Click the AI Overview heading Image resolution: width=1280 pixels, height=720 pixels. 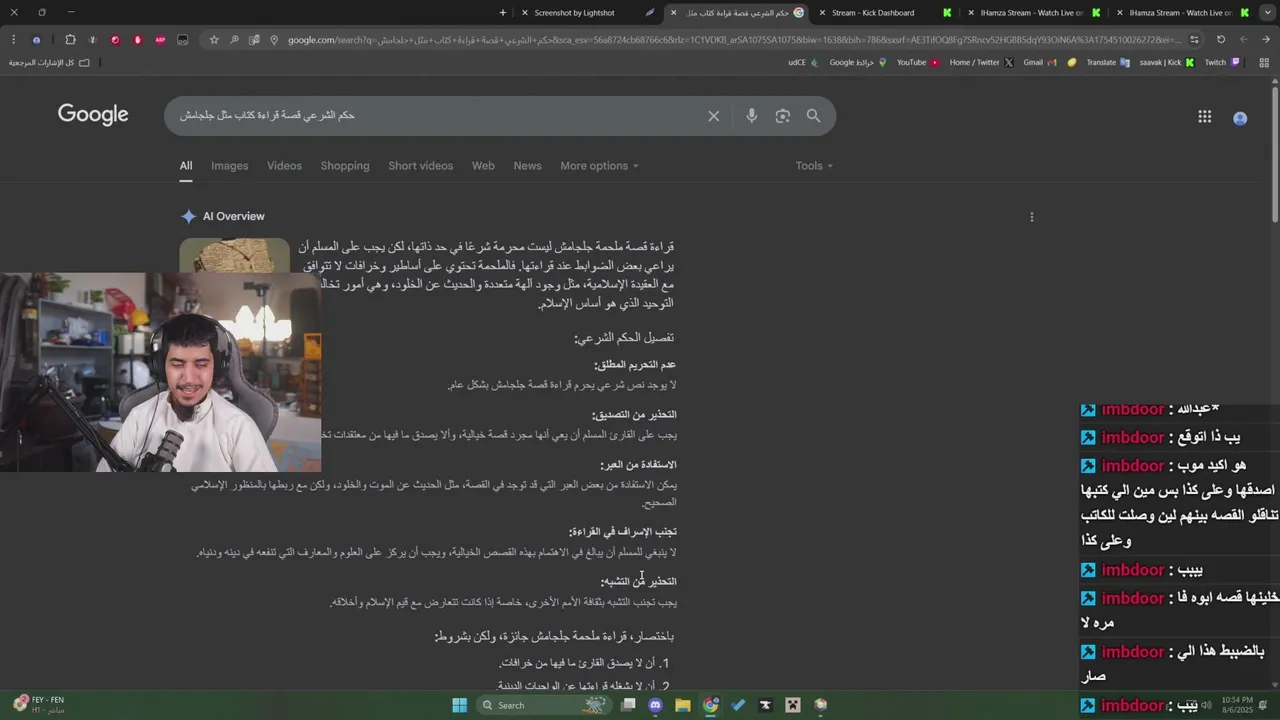click(x=233, y=217)
